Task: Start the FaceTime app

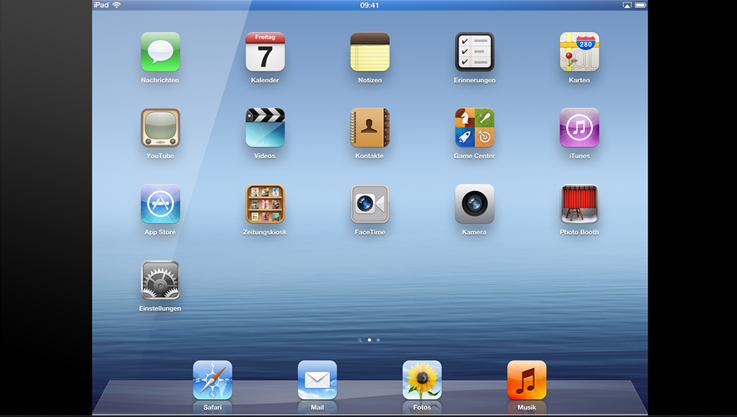Action: tap(370, 204)
